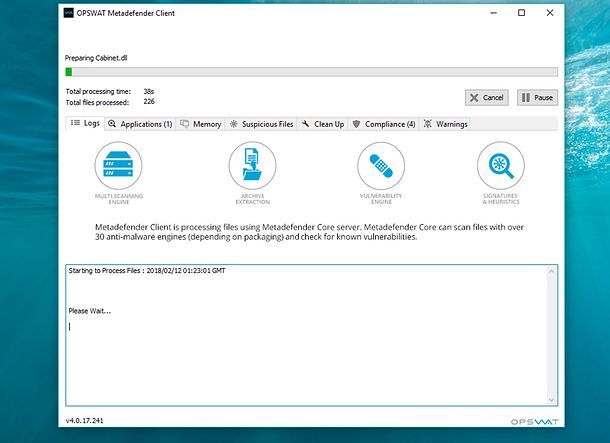
Task: Open the Memory tab
Action: pos(201,124)
